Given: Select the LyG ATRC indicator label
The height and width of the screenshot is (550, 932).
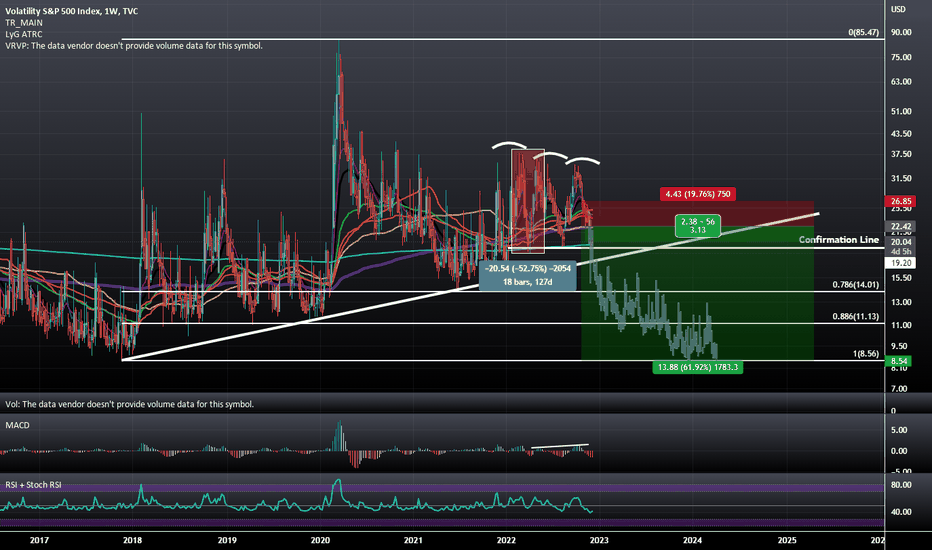Looking at the screenshot, I should (x=24, y=34).
